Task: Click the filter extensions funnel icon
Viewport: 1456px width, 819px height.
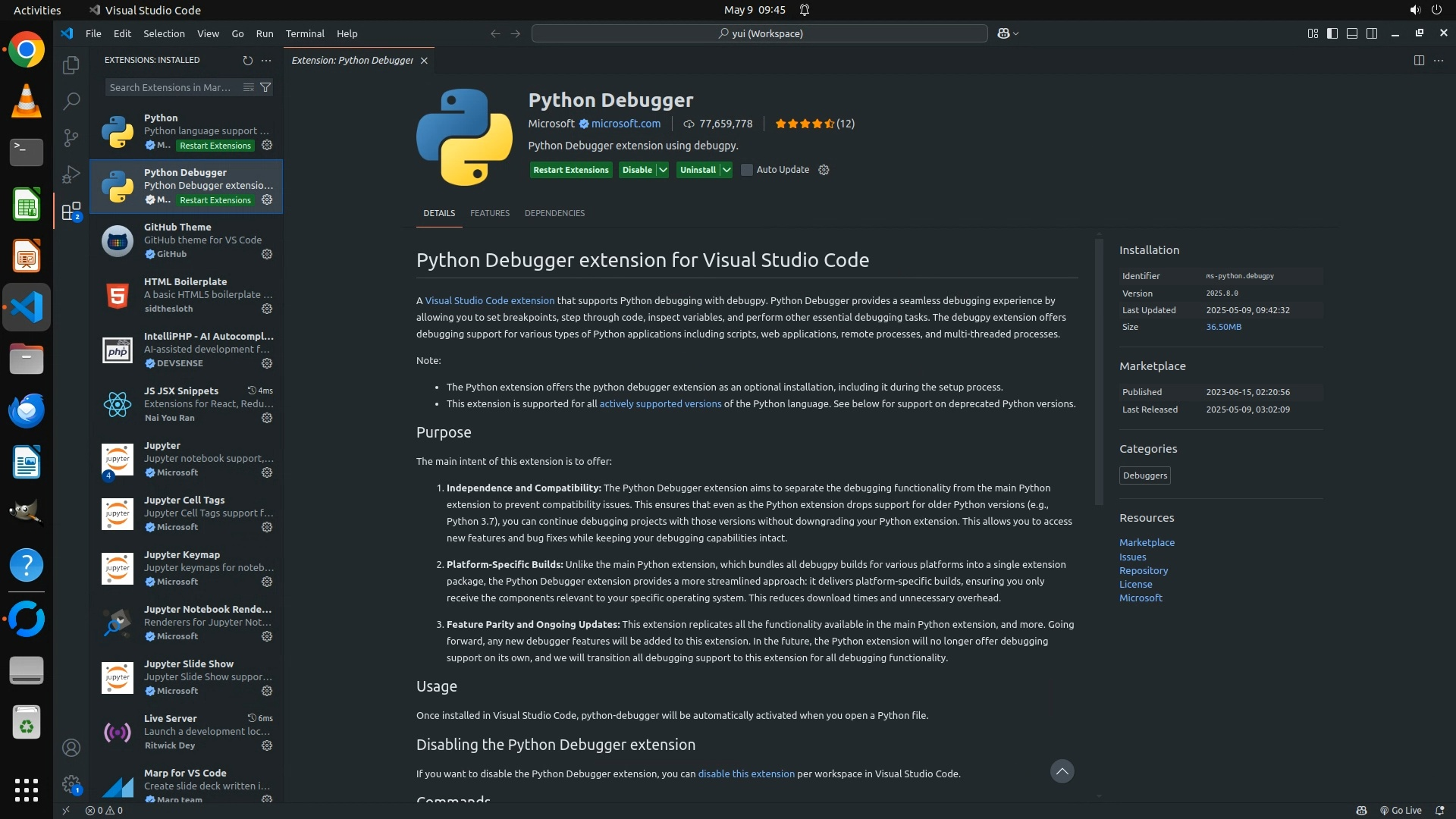Action: click(x=265, y=87)
